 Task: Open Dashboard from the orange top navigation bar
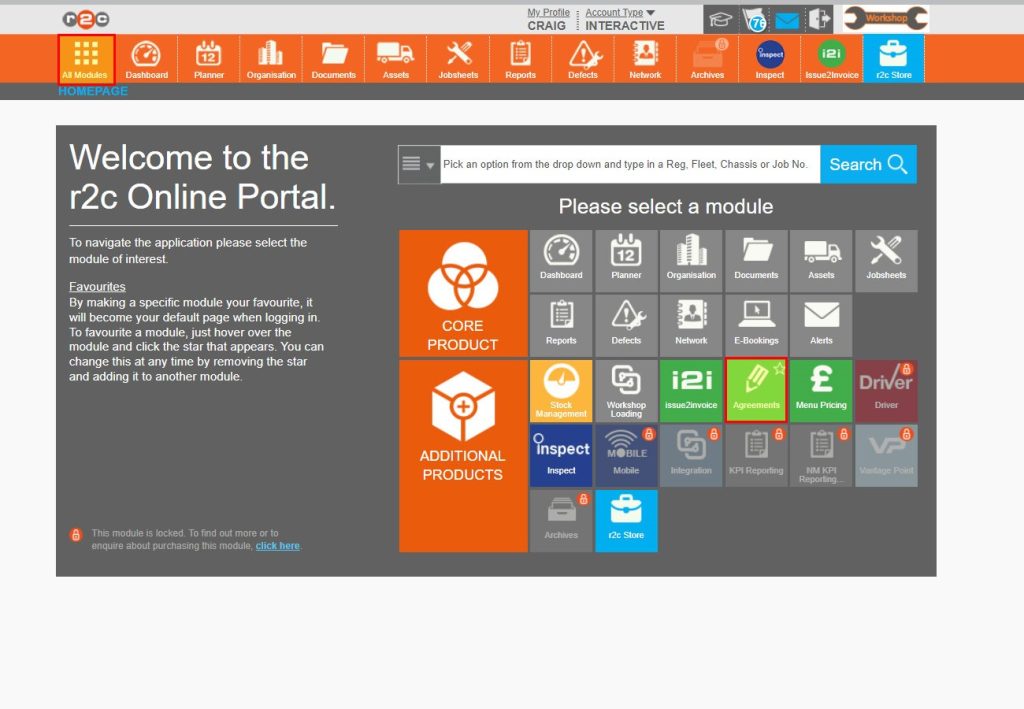tap(146, 59)
